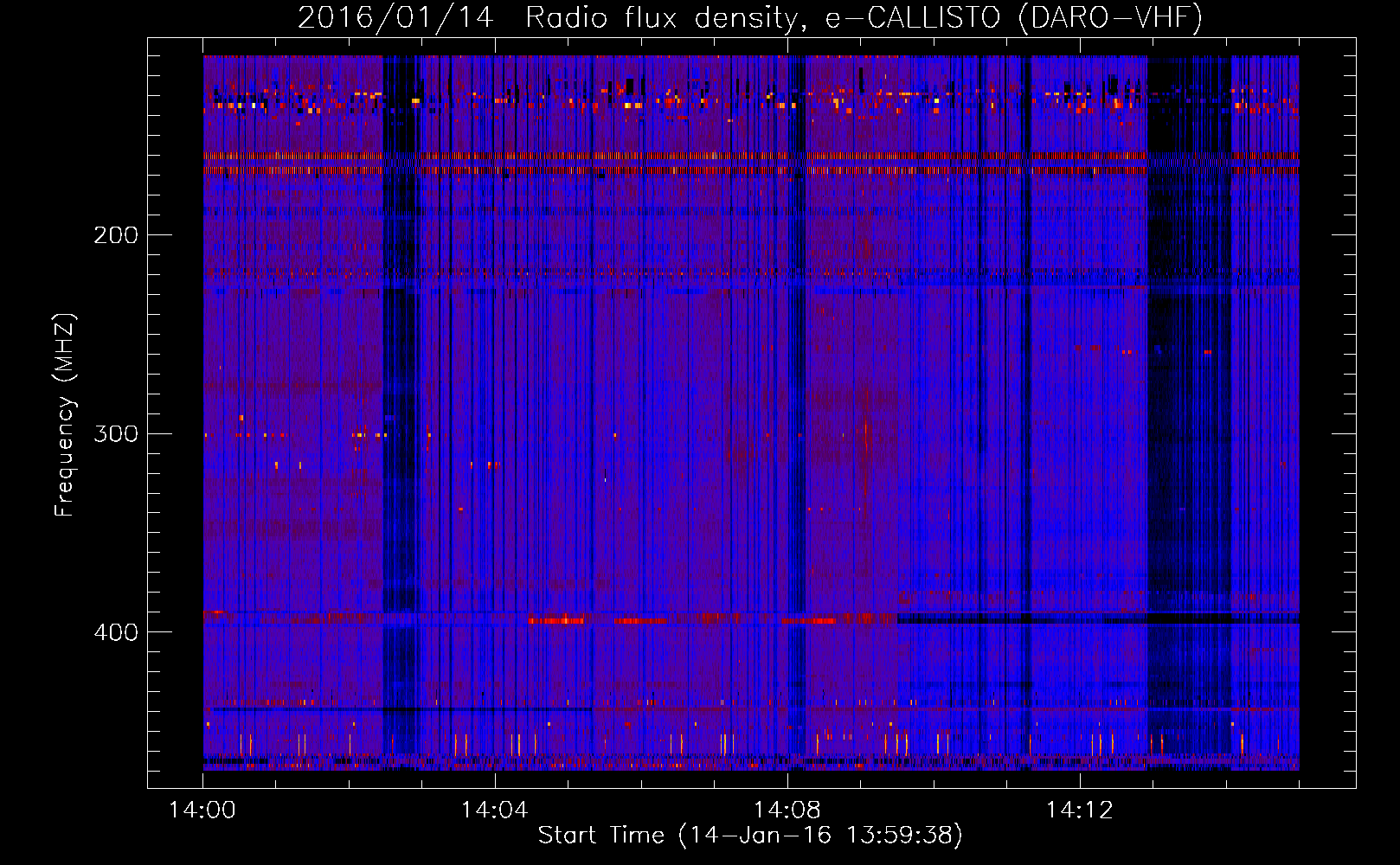1400x865 pixels.
Task: Click the 14:08 time tick label
Action: 787,811
